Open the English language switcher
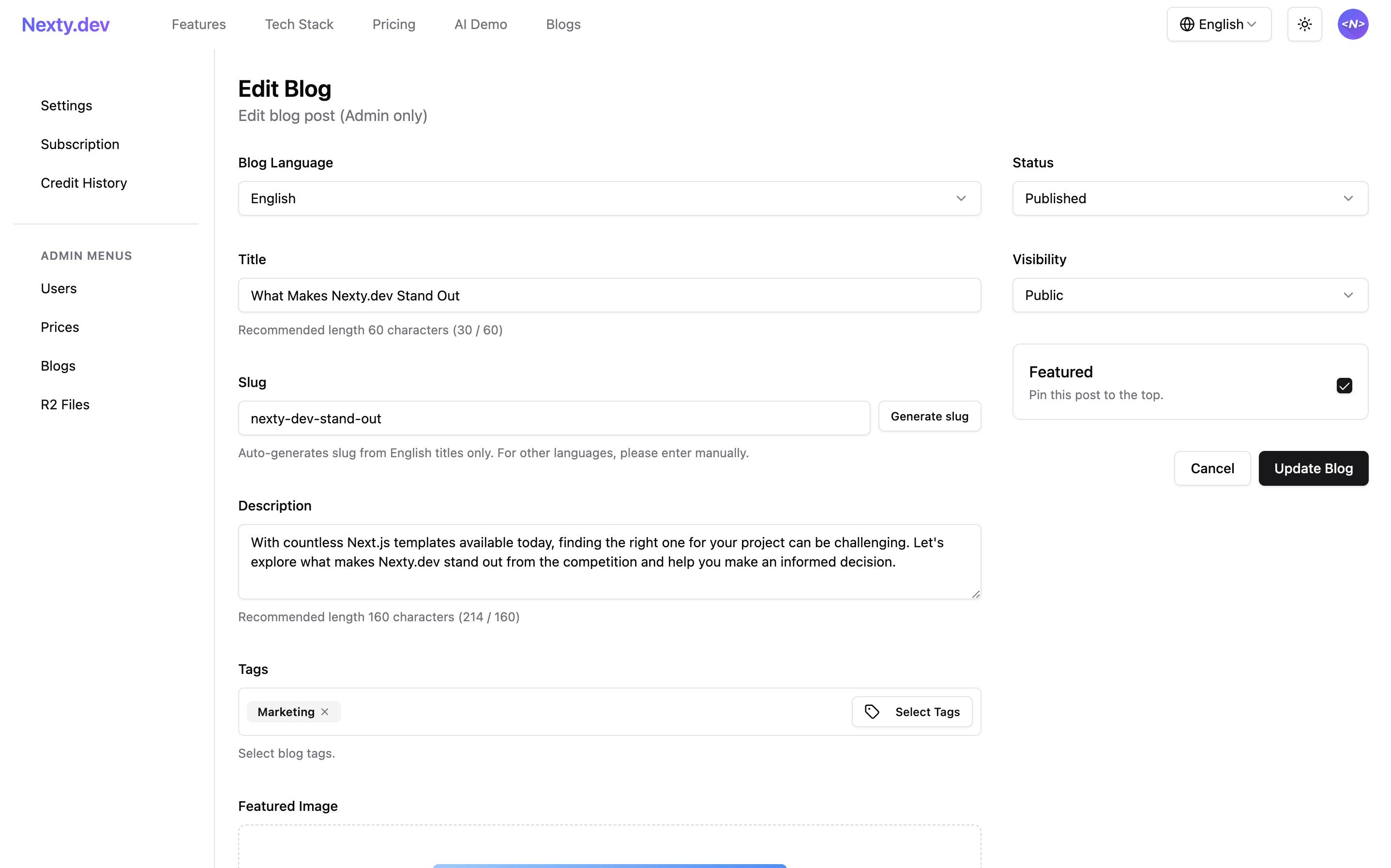Screen dimensions: 1391x868 coord(1218,24)
